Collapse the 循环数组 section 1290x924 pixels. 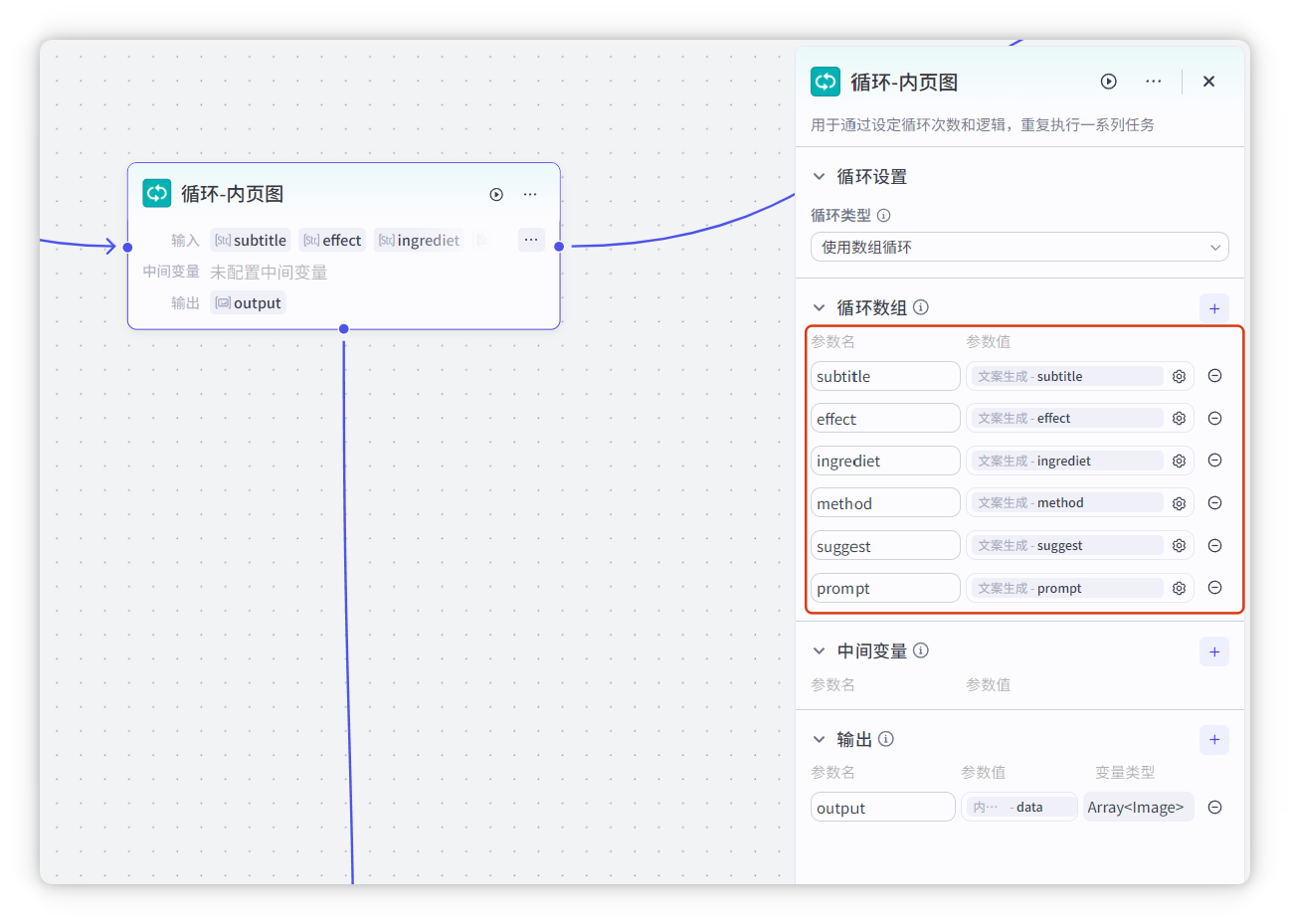(819, 308)
